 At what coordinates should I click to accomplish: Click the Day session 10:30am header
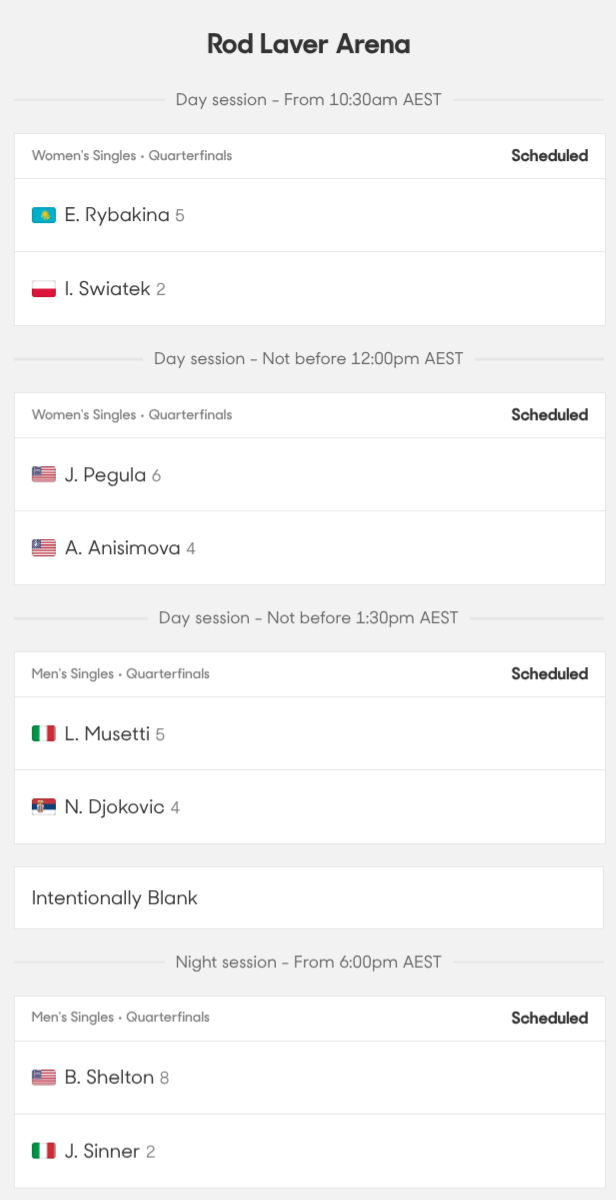tap(308, 99)
